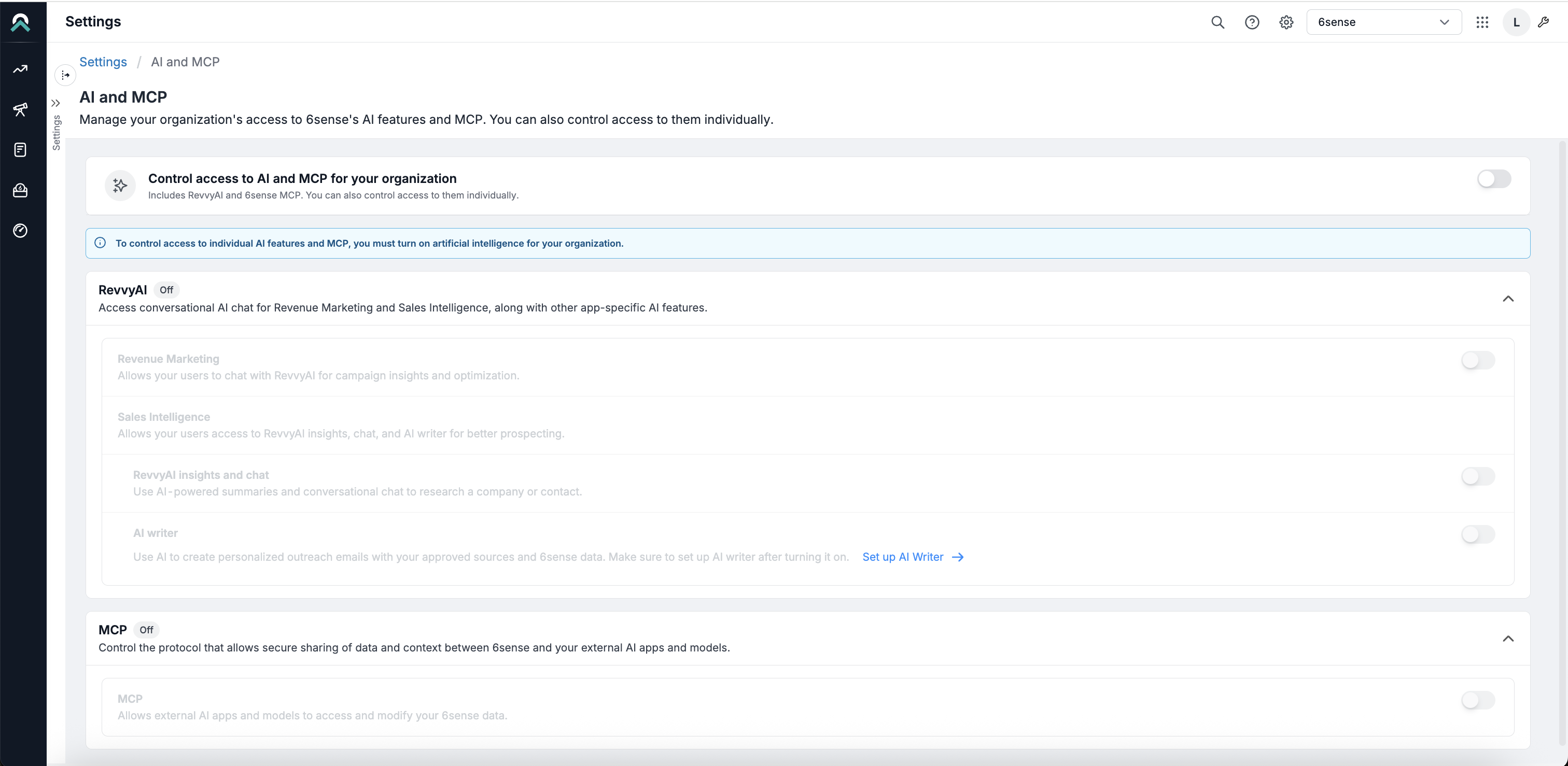Toggle AI and MCP access for organization
1568x766 pixels.
tap(1494, 179)
